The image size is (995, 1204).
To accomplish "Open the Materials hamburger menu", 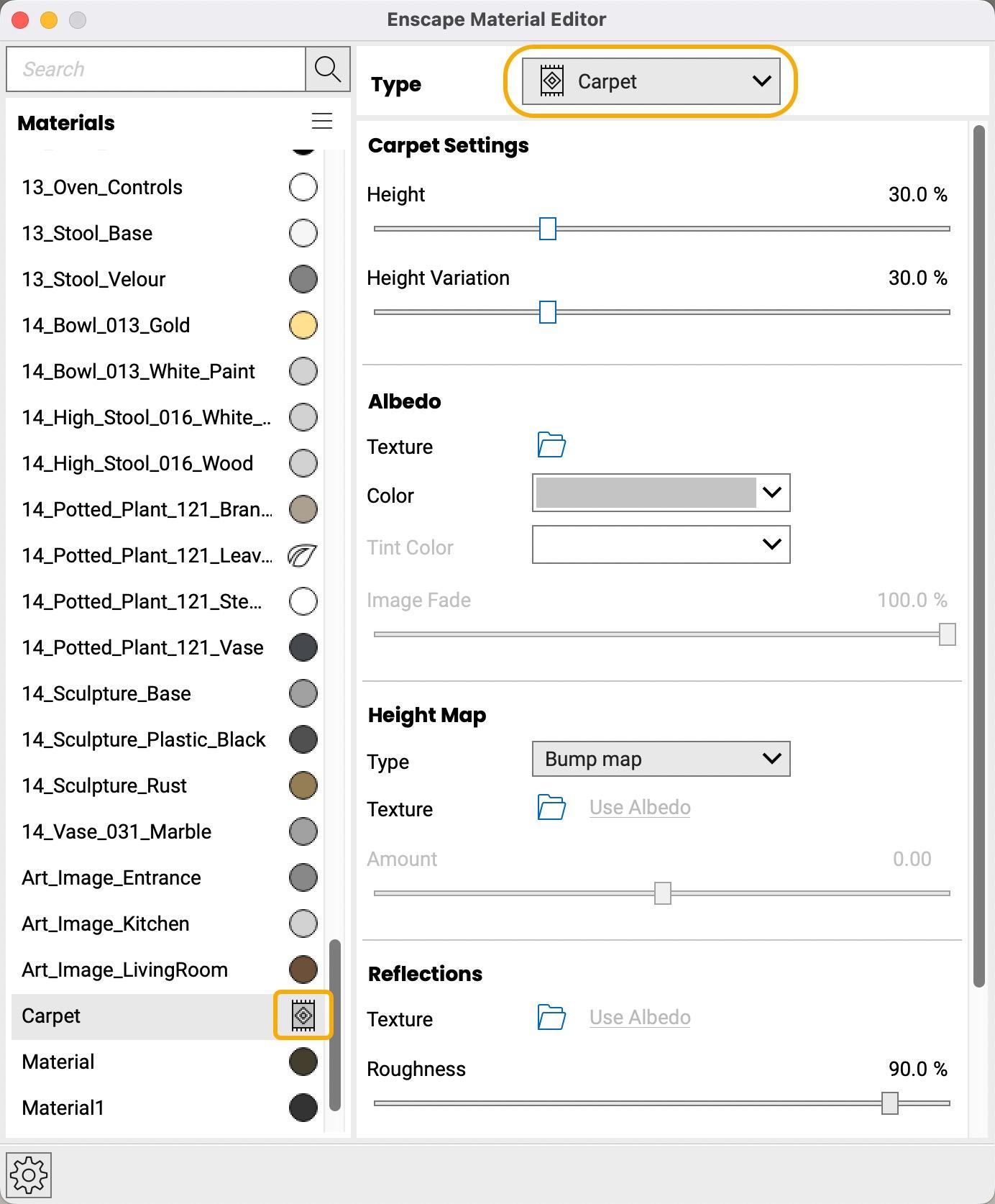I will click(x=322, y=121).
